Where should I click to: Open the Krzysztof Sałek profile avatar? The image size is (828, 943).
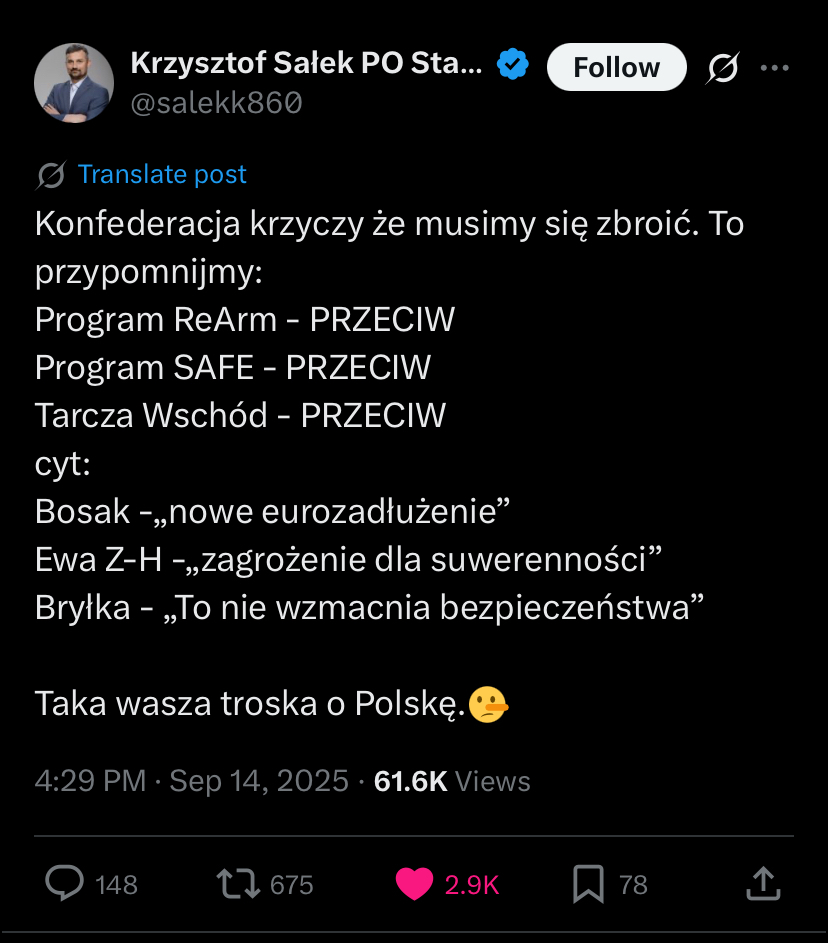coord(74,84)
